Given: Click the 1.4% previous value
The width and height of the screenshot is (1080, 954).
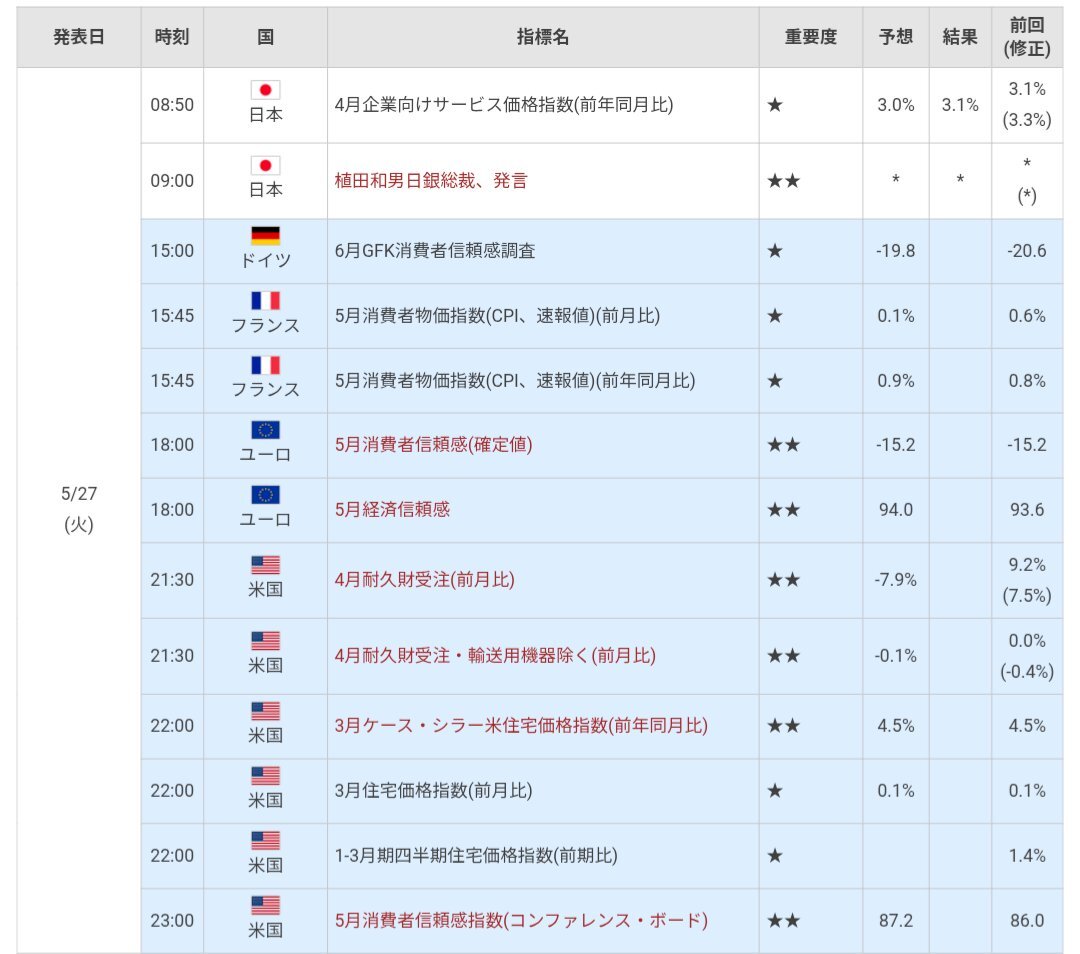Looking at the screenshot, I should [1027, 856].
